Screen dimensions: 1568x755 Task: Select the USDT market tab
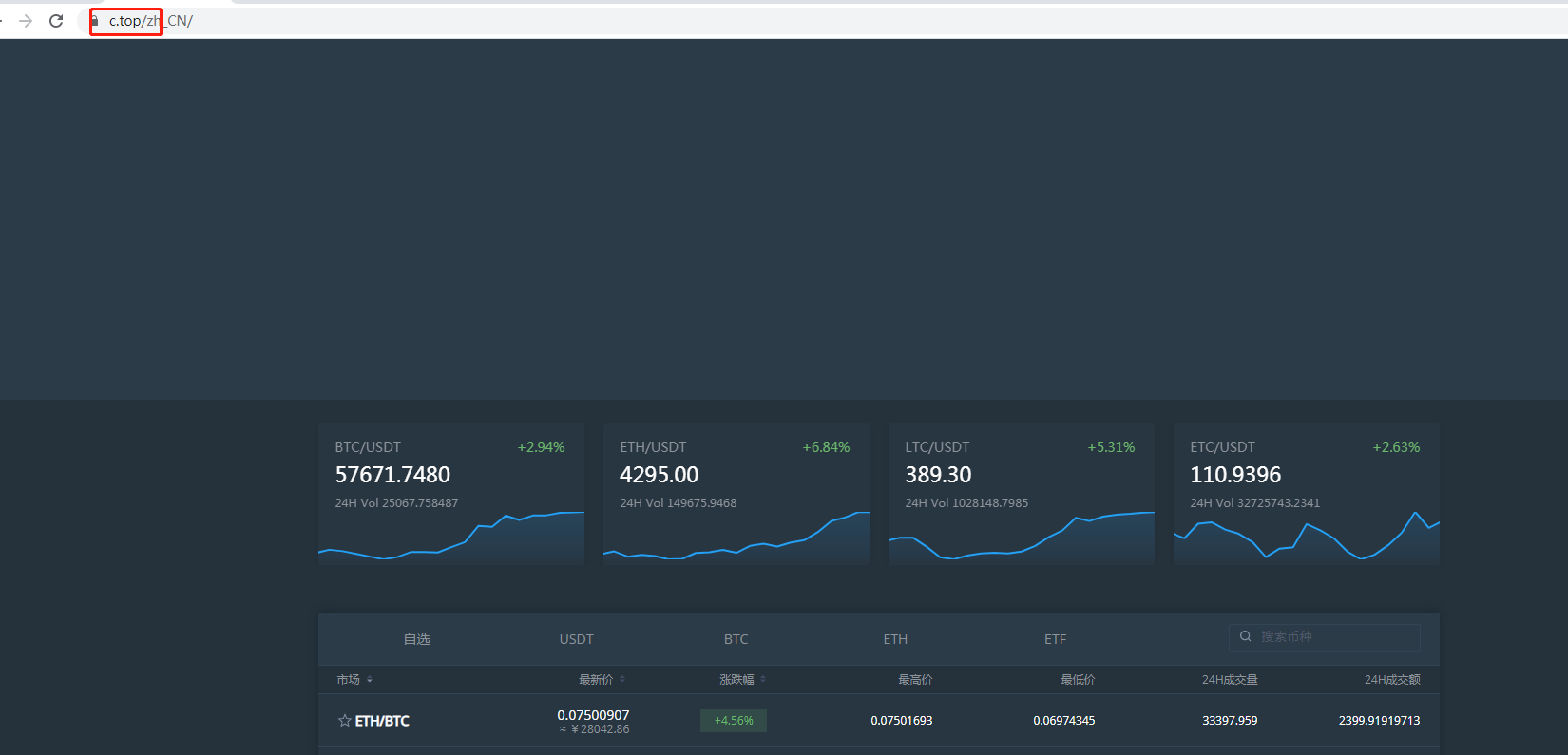pos(577,639)
